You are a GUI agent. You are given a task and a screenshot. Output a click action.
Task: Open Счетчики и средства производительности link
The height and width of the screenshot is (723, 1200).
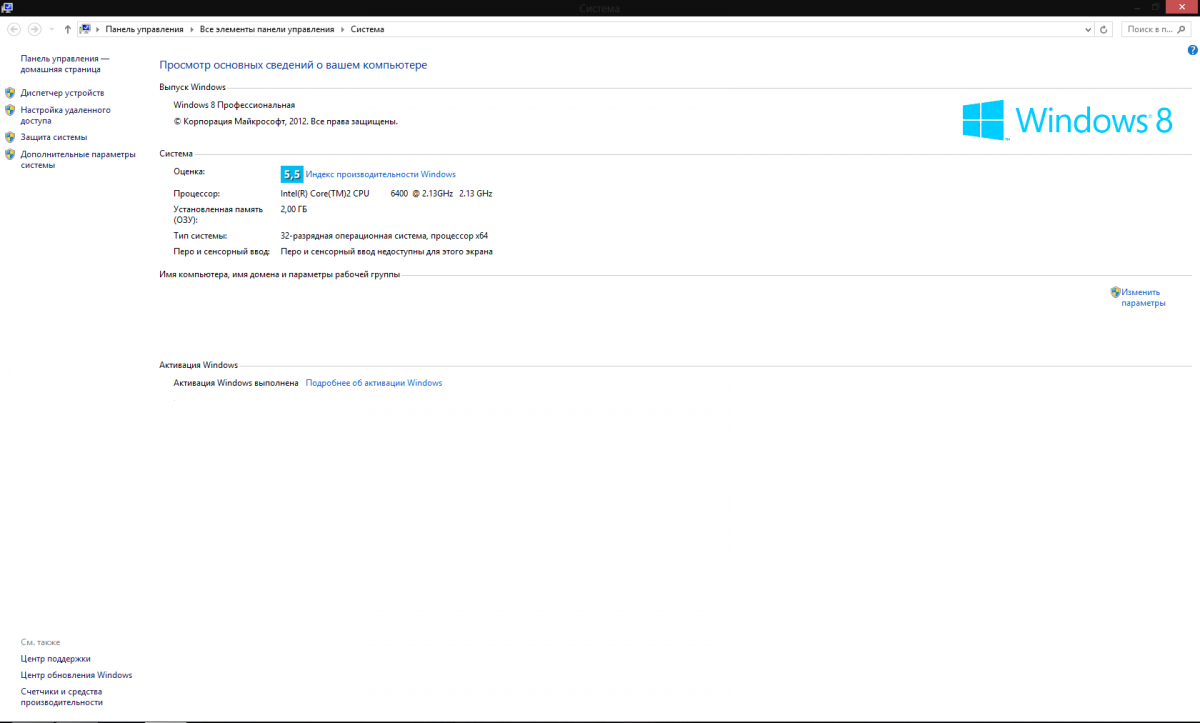click(62, 697)
